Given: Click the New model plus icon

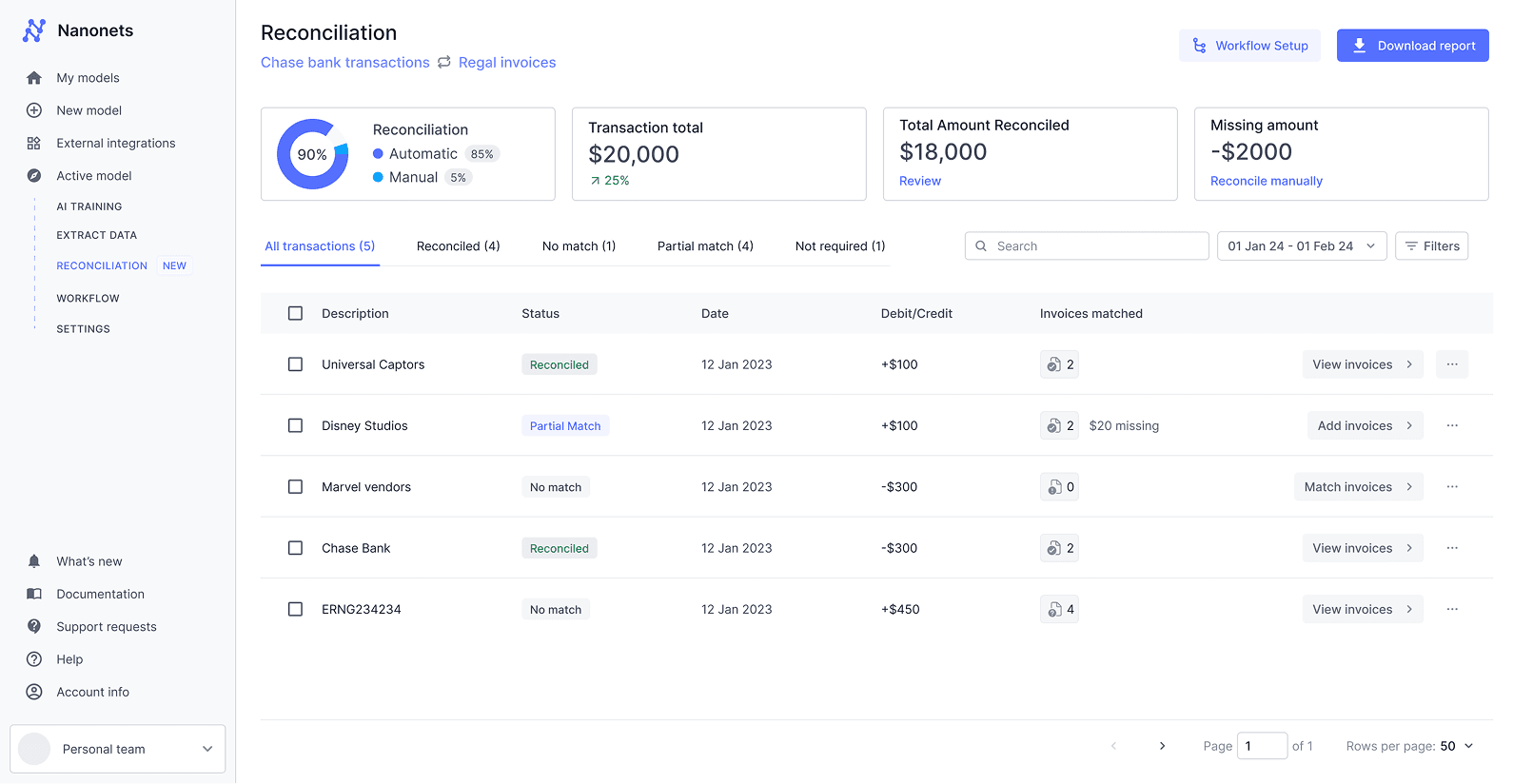Looking at the screenshot, I should pyautogui.click(x=34, y=110).
